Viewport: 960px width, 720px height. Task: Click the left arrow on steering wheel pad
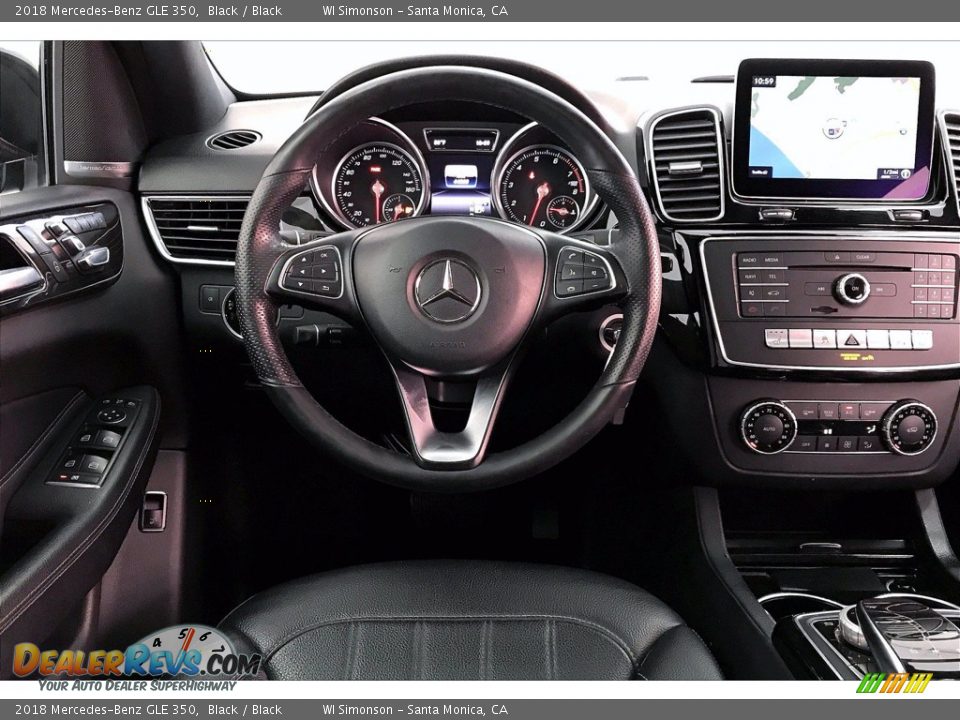pos(302,272)
